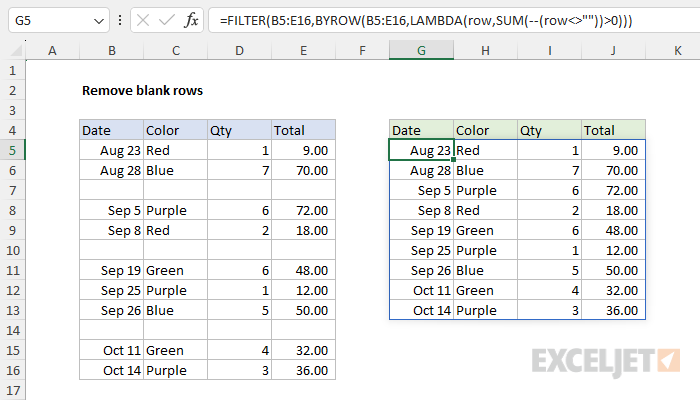
Task: Click the blank cell B7
Action: tap(112, 191)
